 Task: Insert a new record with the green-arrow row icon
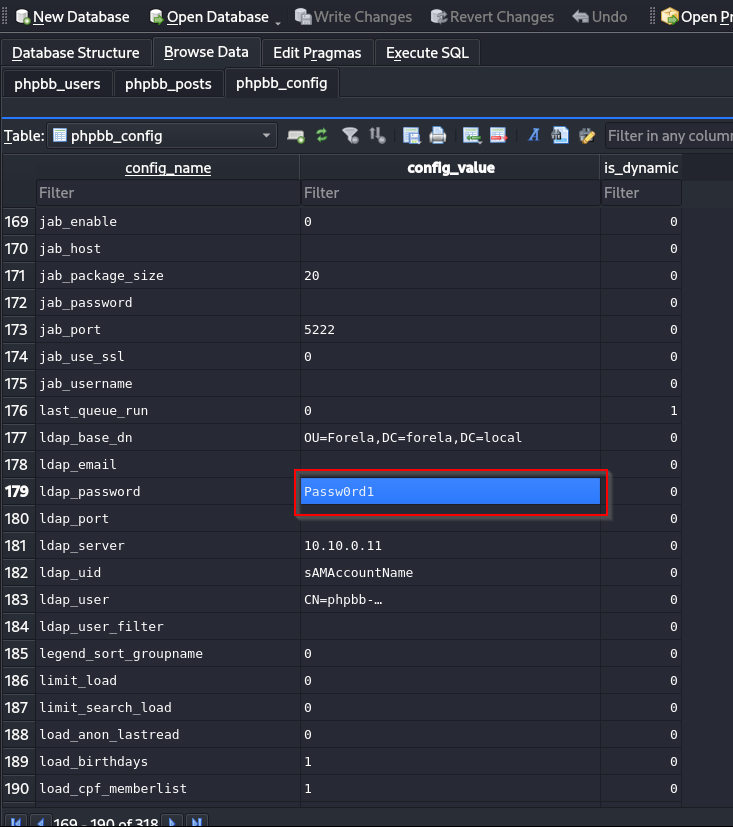[472, 136]
